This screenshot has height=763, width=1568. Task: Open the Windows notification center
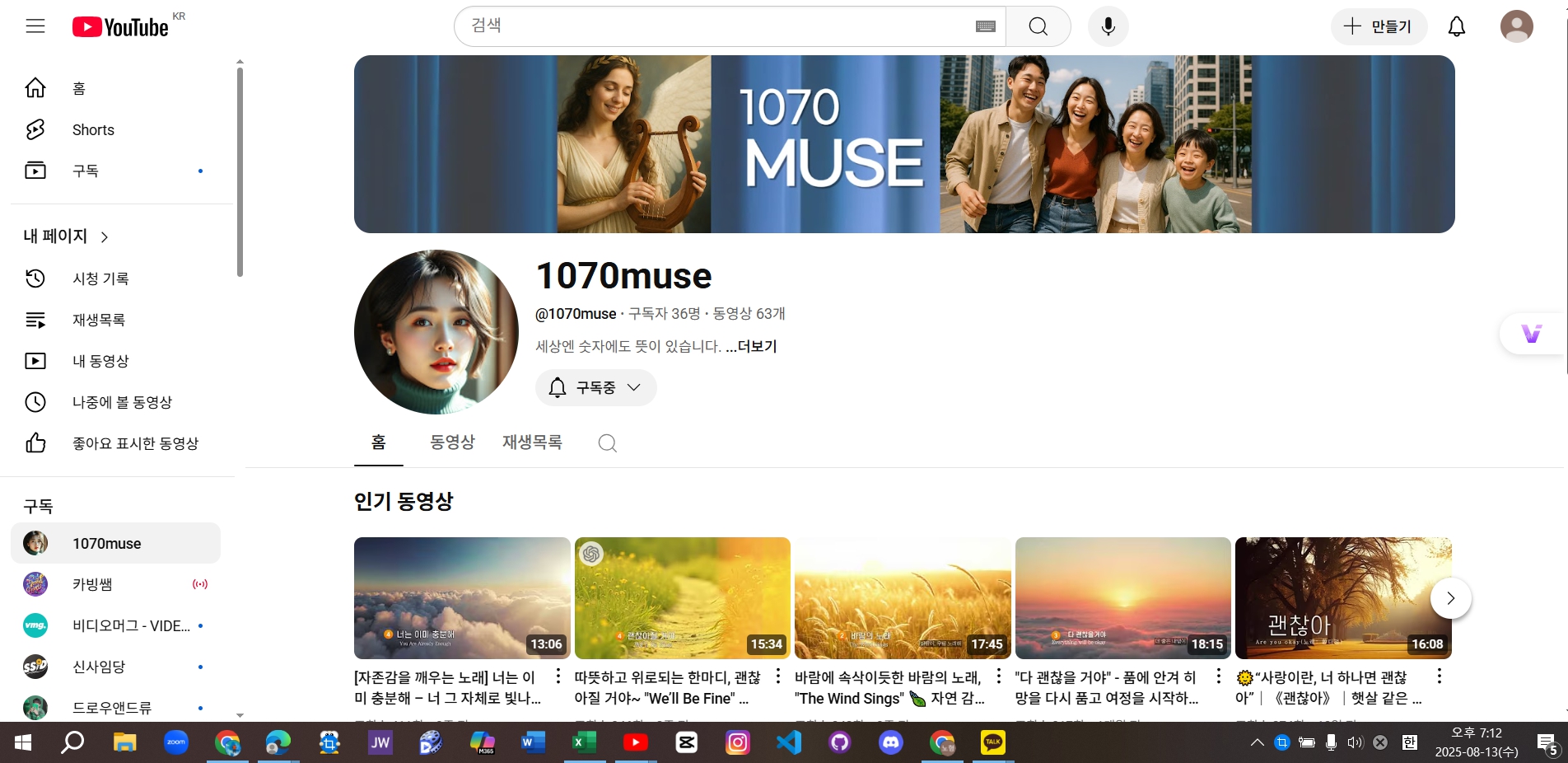[x=1547, y=742]
